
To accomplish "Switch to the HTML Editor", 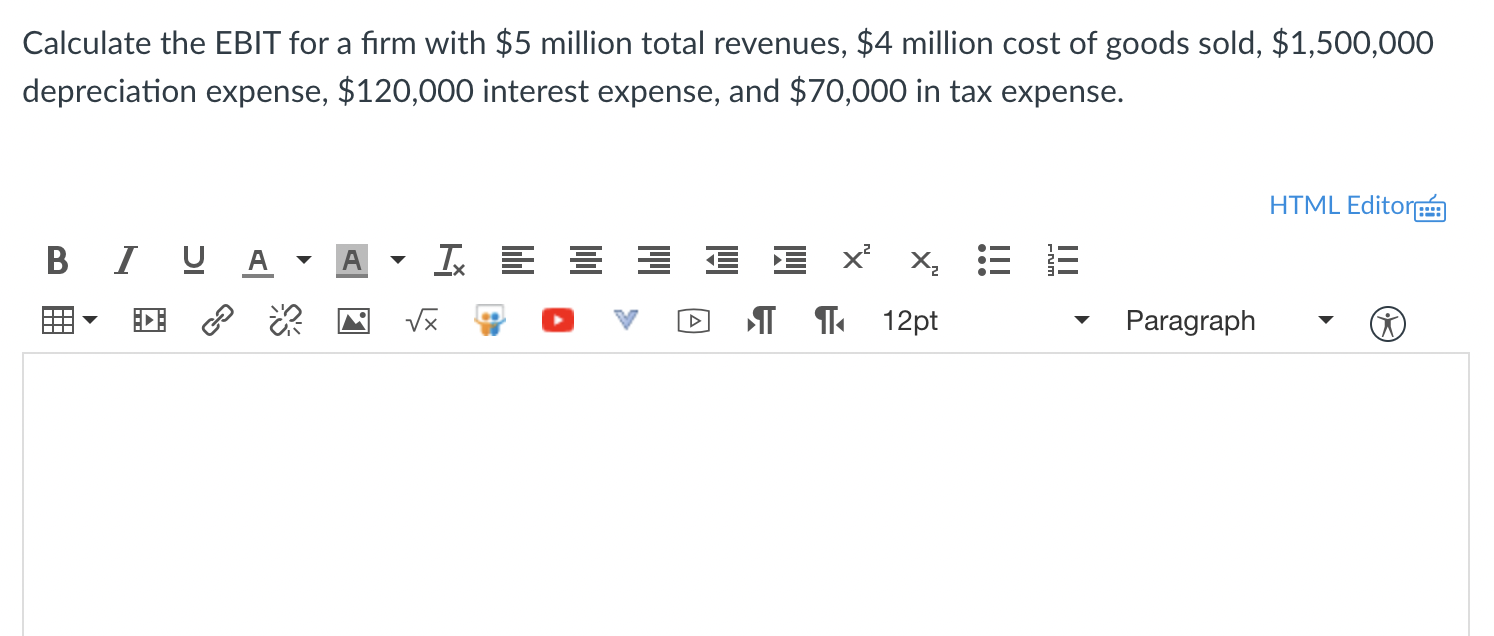I will point(1341,205).
